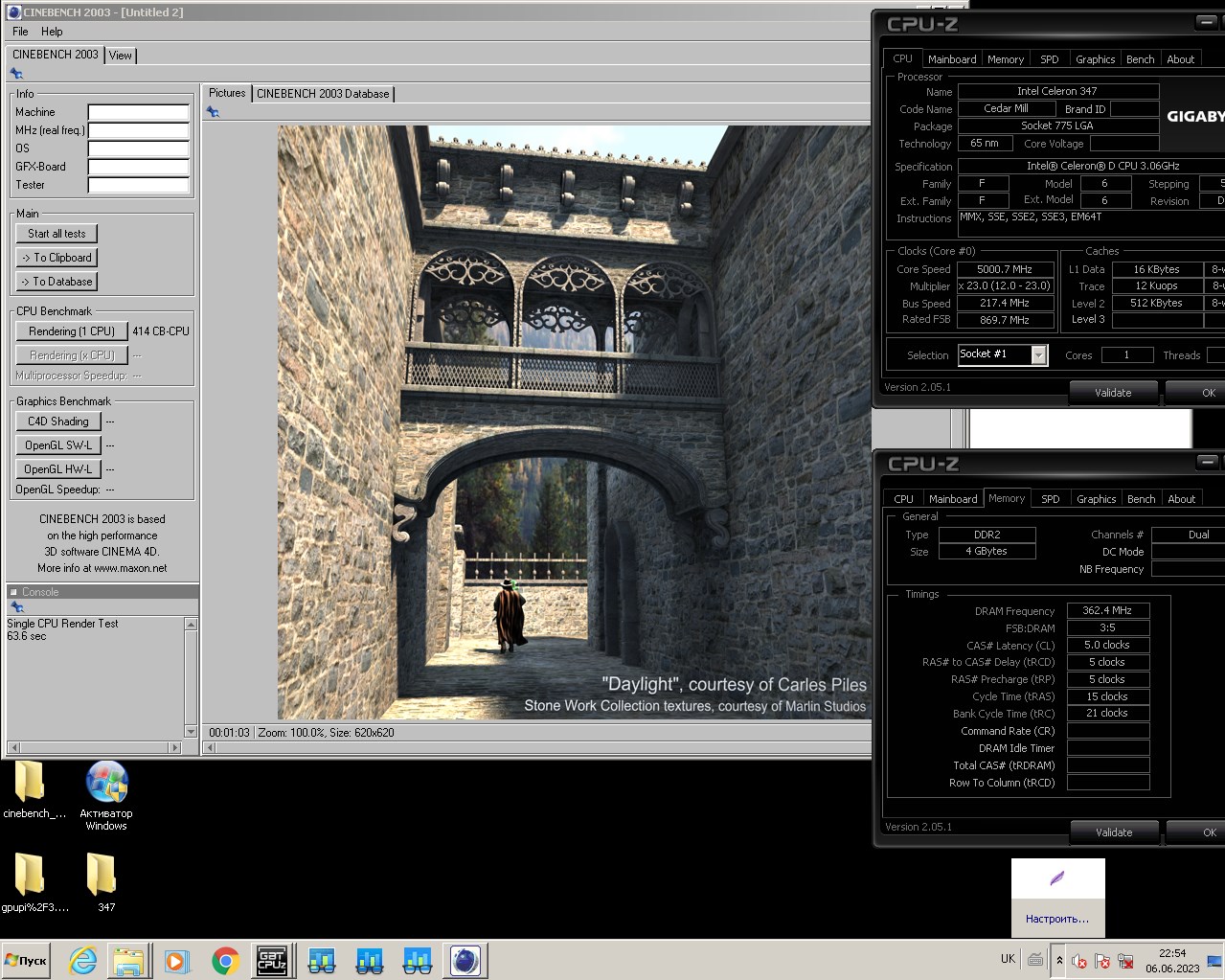
Task: Switch to the second CPU-Z taskbar window
Action: coord(370,961)
